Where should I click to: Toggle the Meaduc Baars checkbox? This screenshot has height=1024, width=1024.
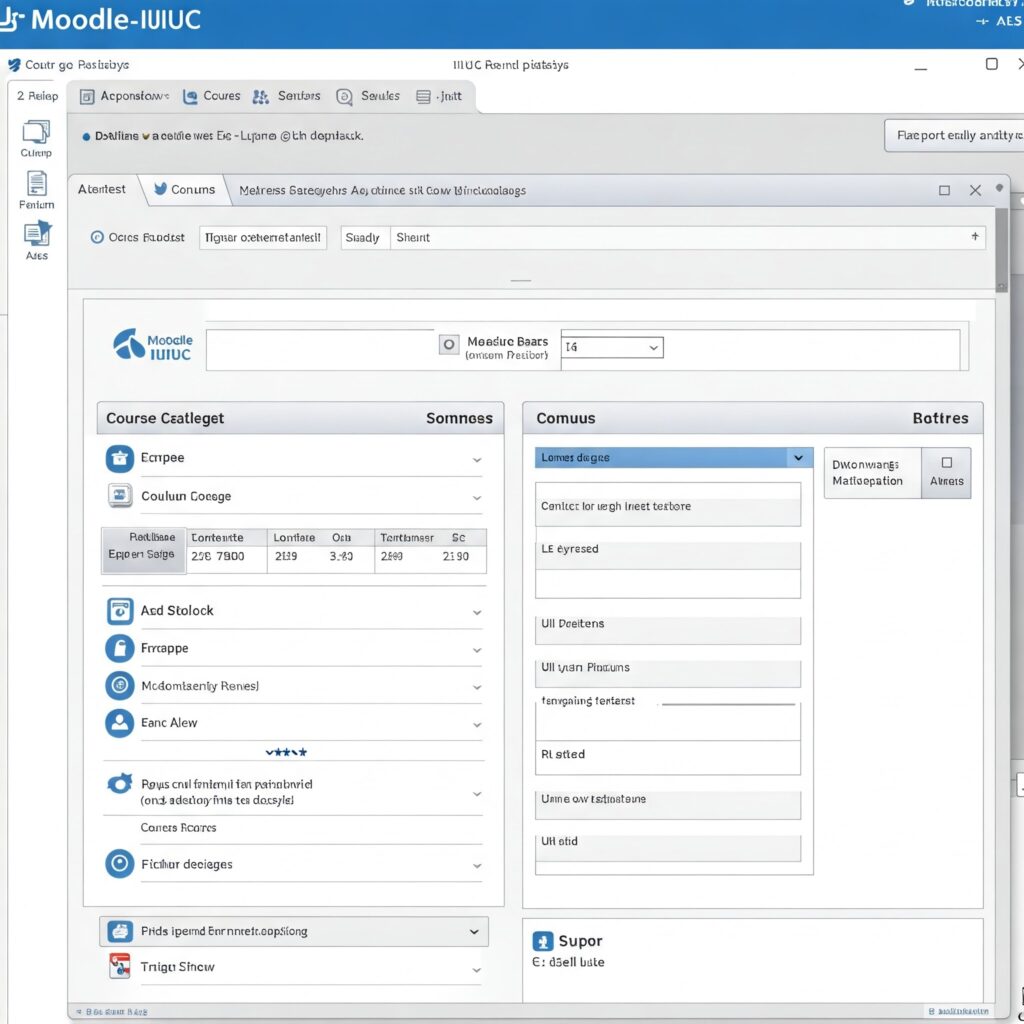click(x=449, y=344)
